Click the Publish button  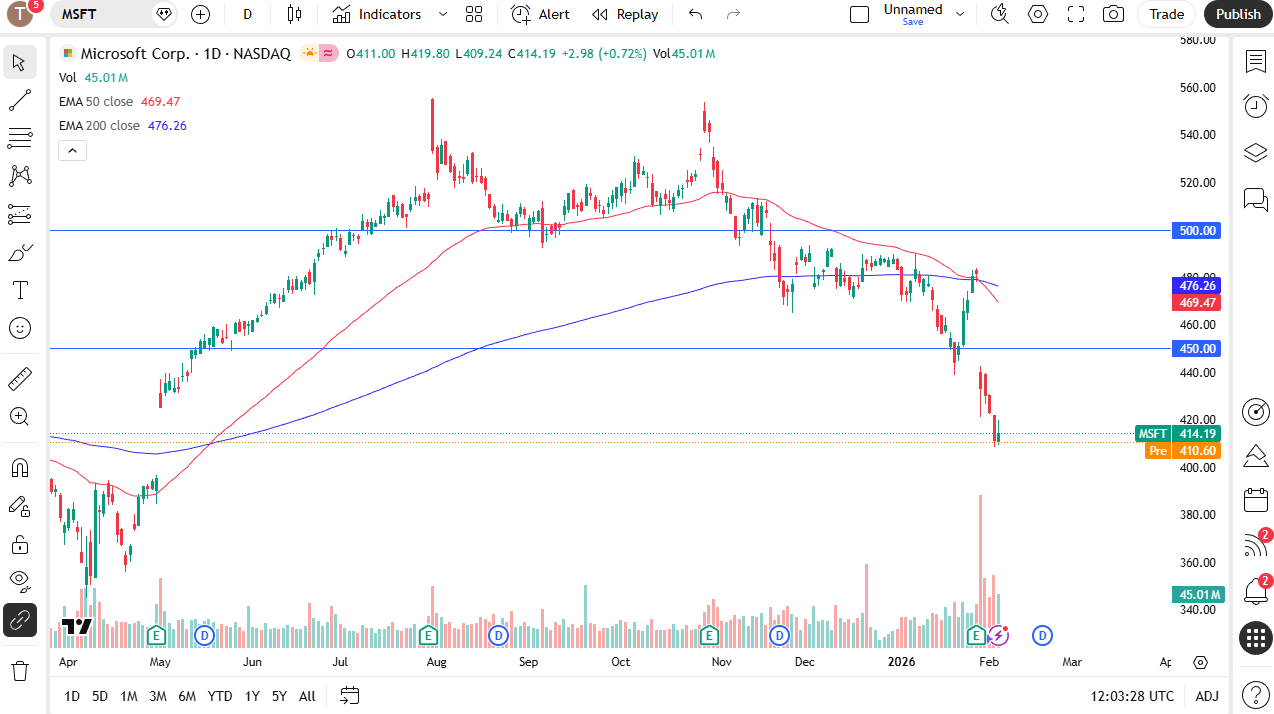[x=1238, y=14]
